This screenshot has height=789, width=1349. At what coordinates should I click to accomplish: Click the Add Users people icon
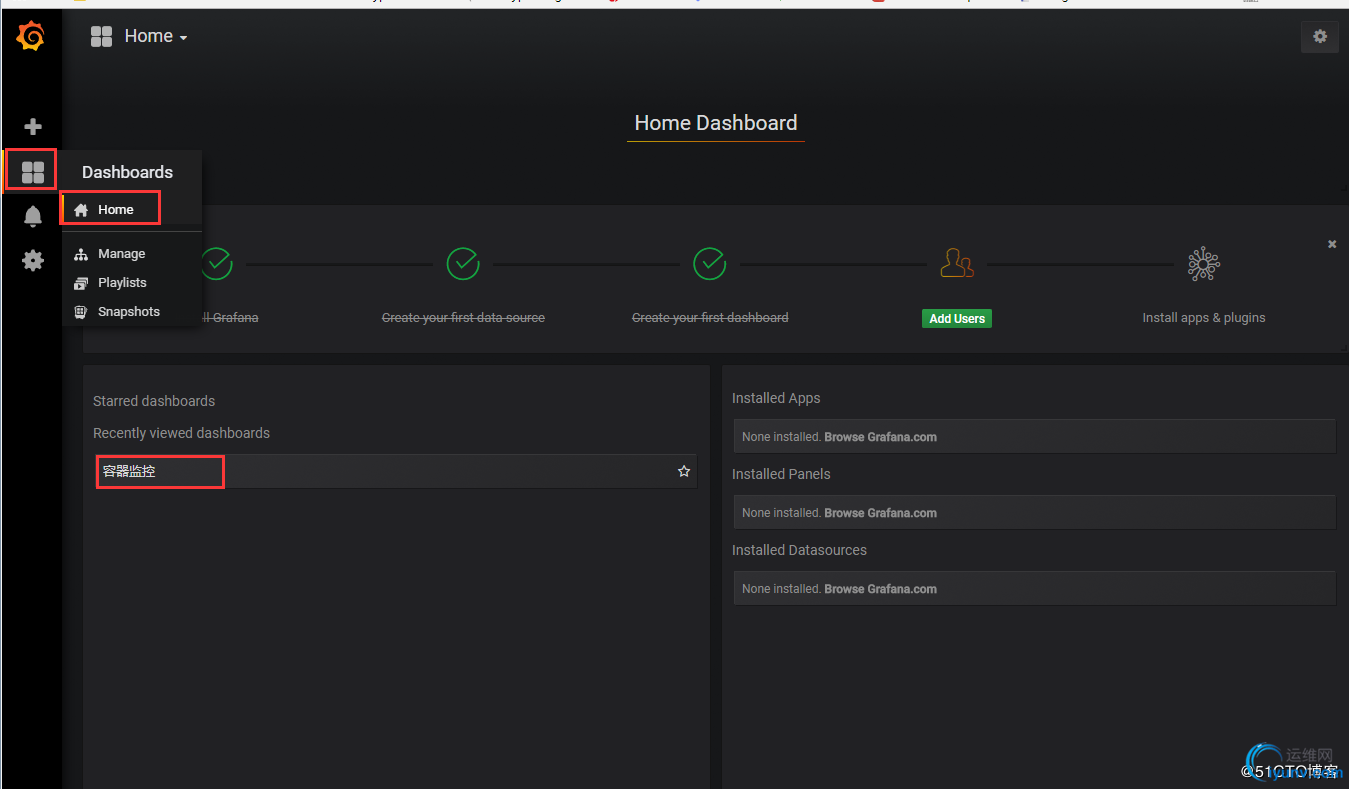point(957,264)
